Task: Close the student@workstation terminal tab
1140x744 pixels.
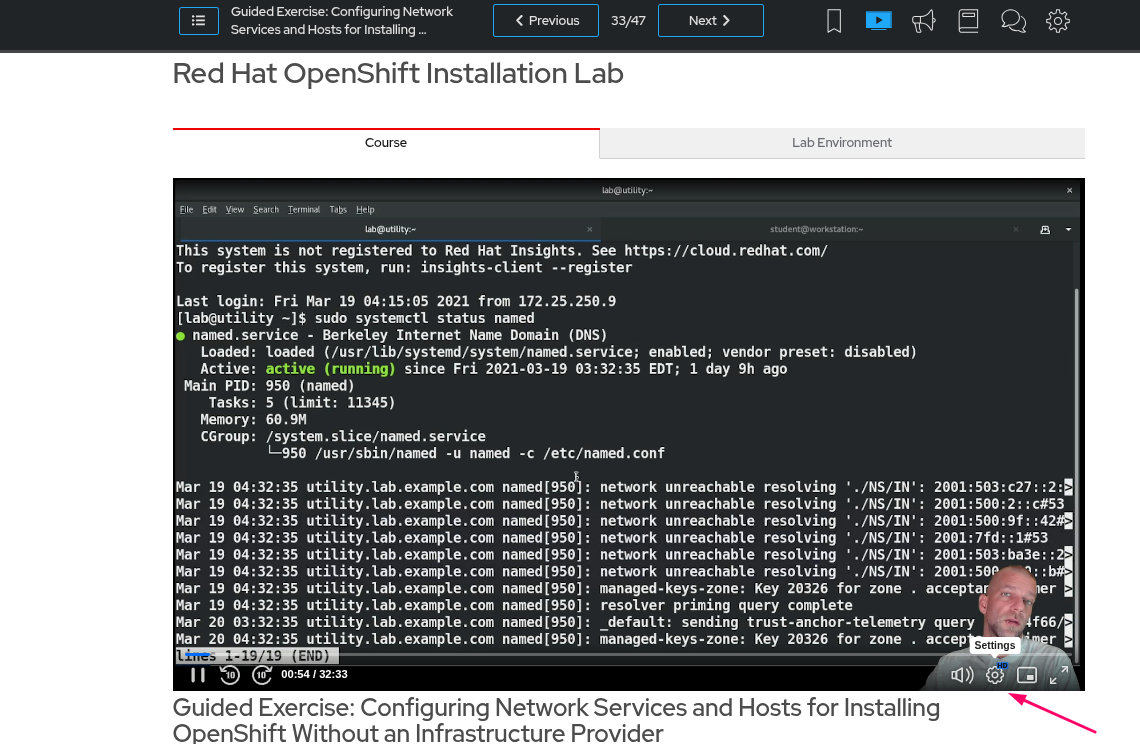Action: pos(1016,229)
